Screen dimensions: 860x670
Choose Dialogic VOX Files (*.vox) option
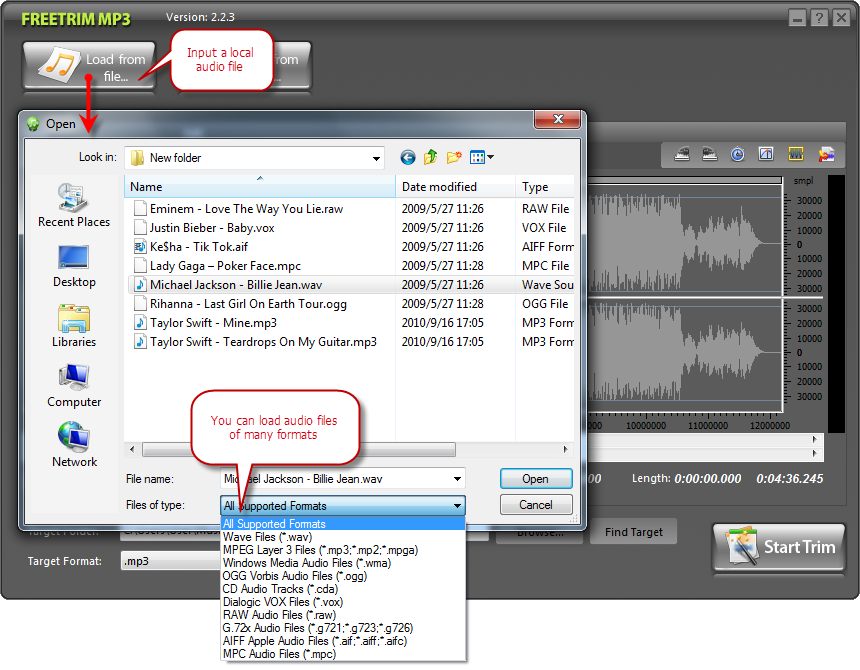343,602
